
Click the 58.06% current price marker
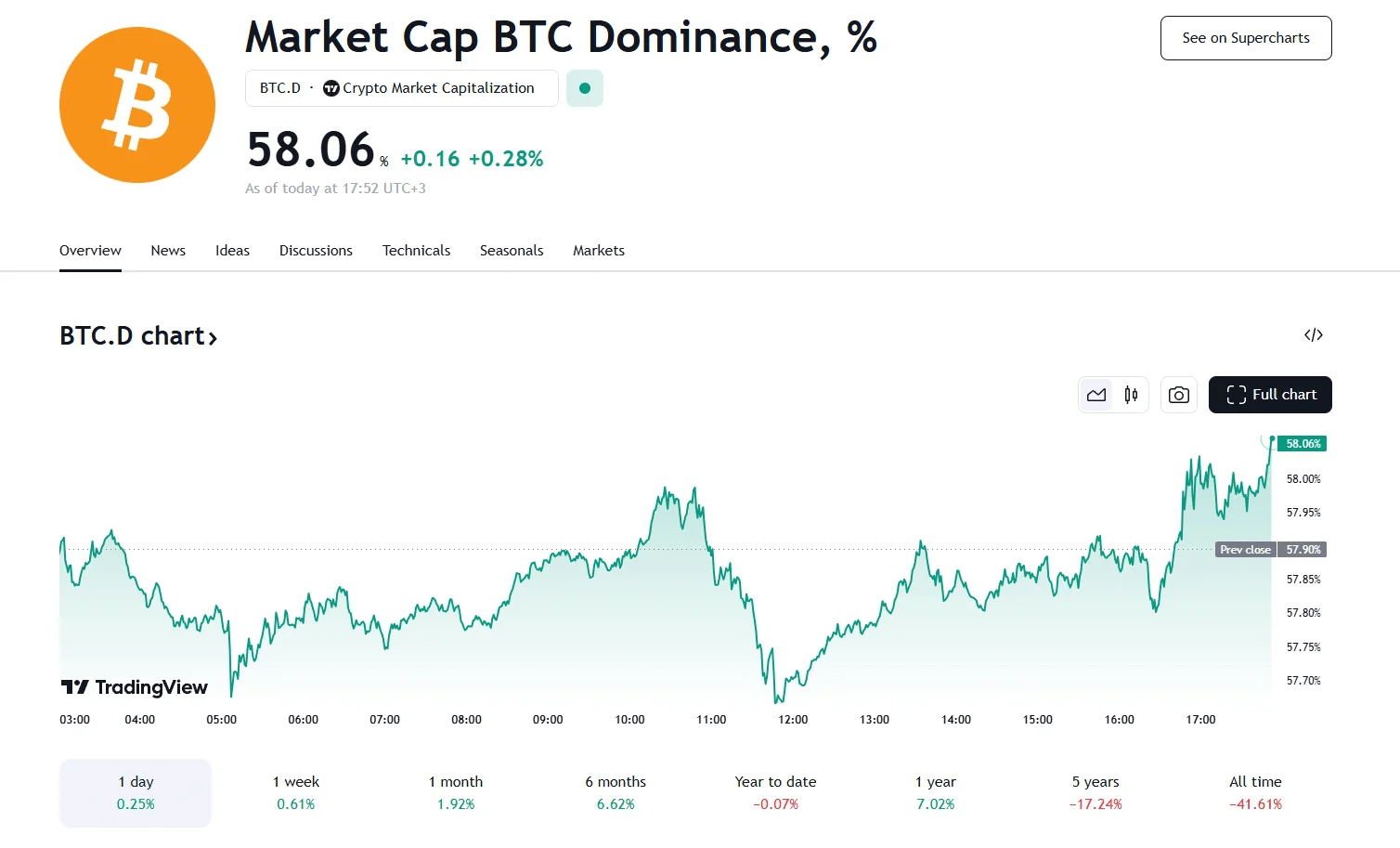1303,444
